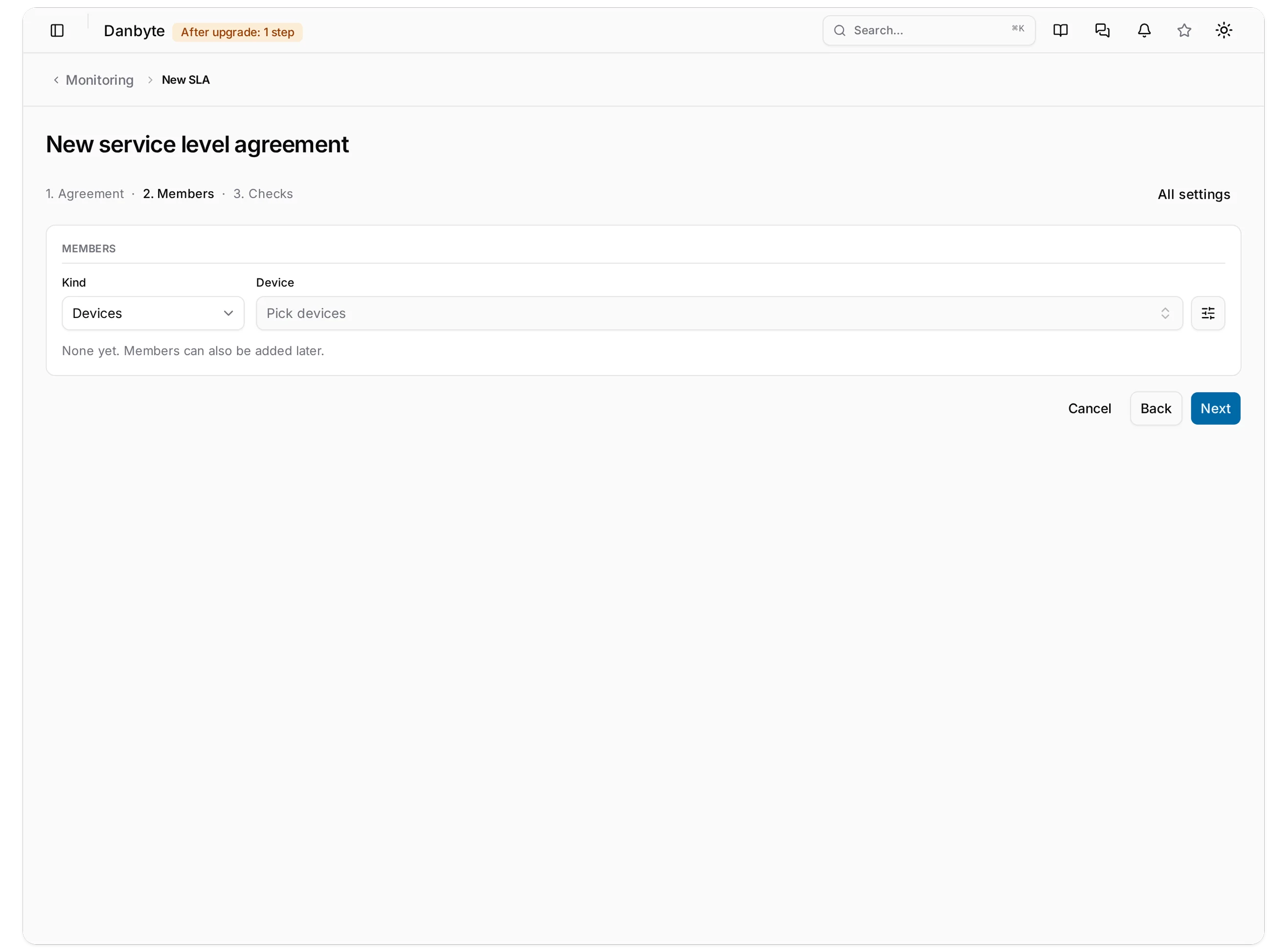Viewport: 1272px width, 952px height.
Task: Switch theme with sun icon
Action: (x=1224, y=30)
